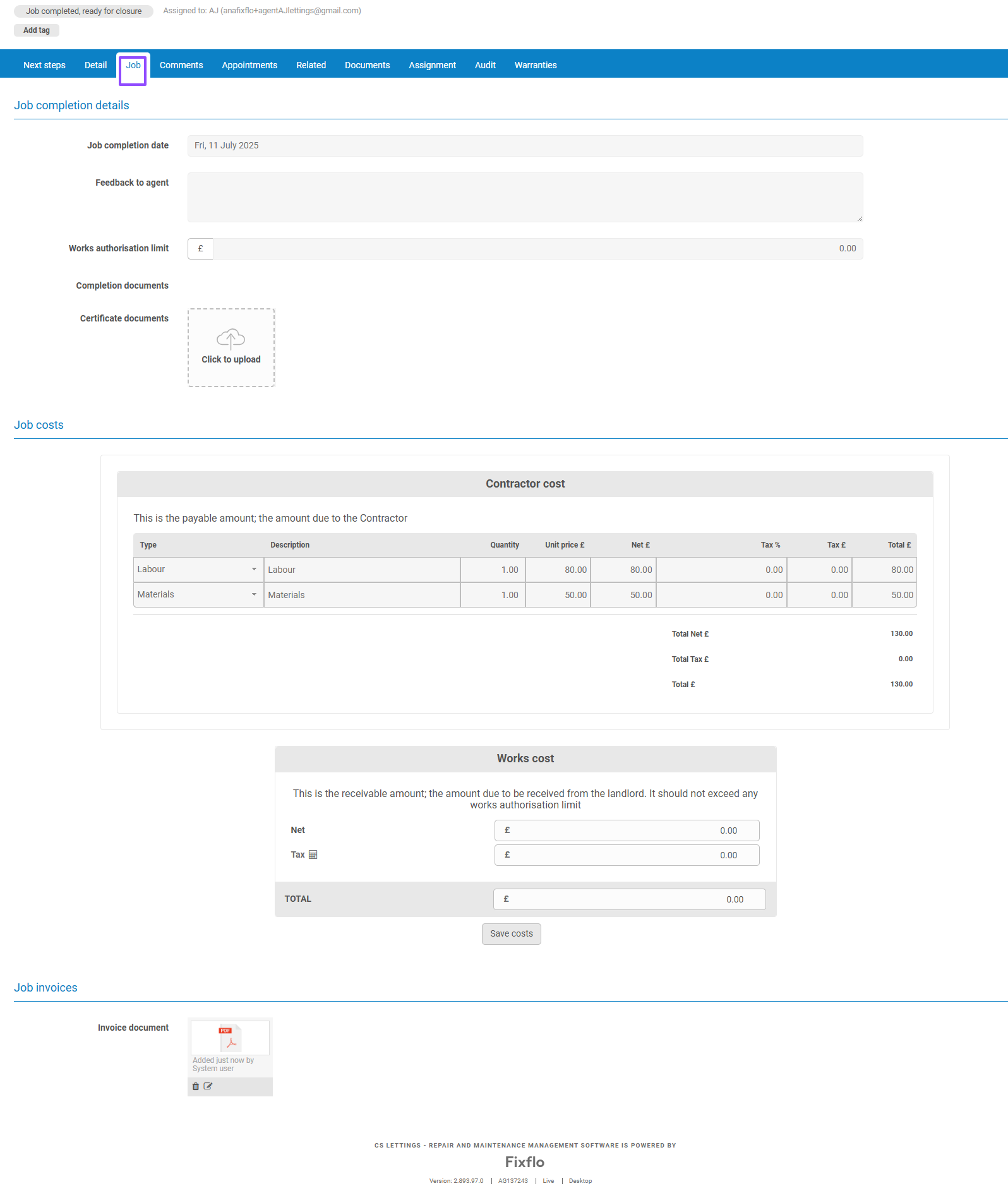The image size is (1008, 1193).
Task: Click the Contractor cost heading
Action: 525,484
